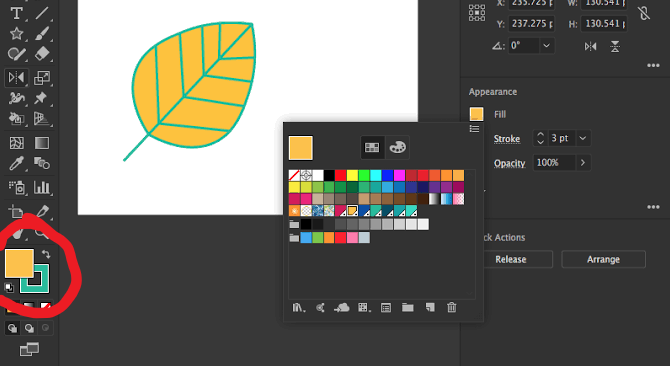Open more Transform options ellipsis
This screenshot has width=670, height=366.
(x=653, y=65)
